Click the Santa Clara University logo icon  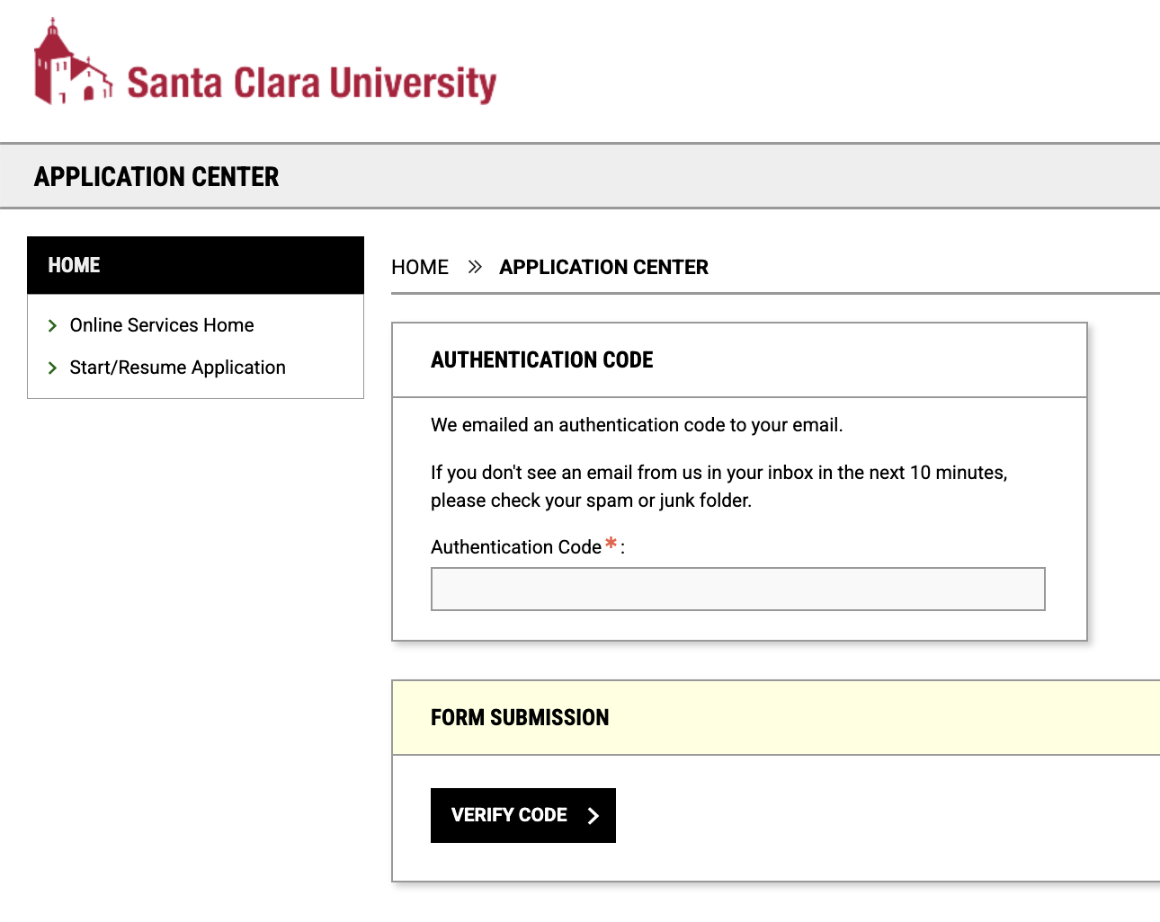point(70,67)
